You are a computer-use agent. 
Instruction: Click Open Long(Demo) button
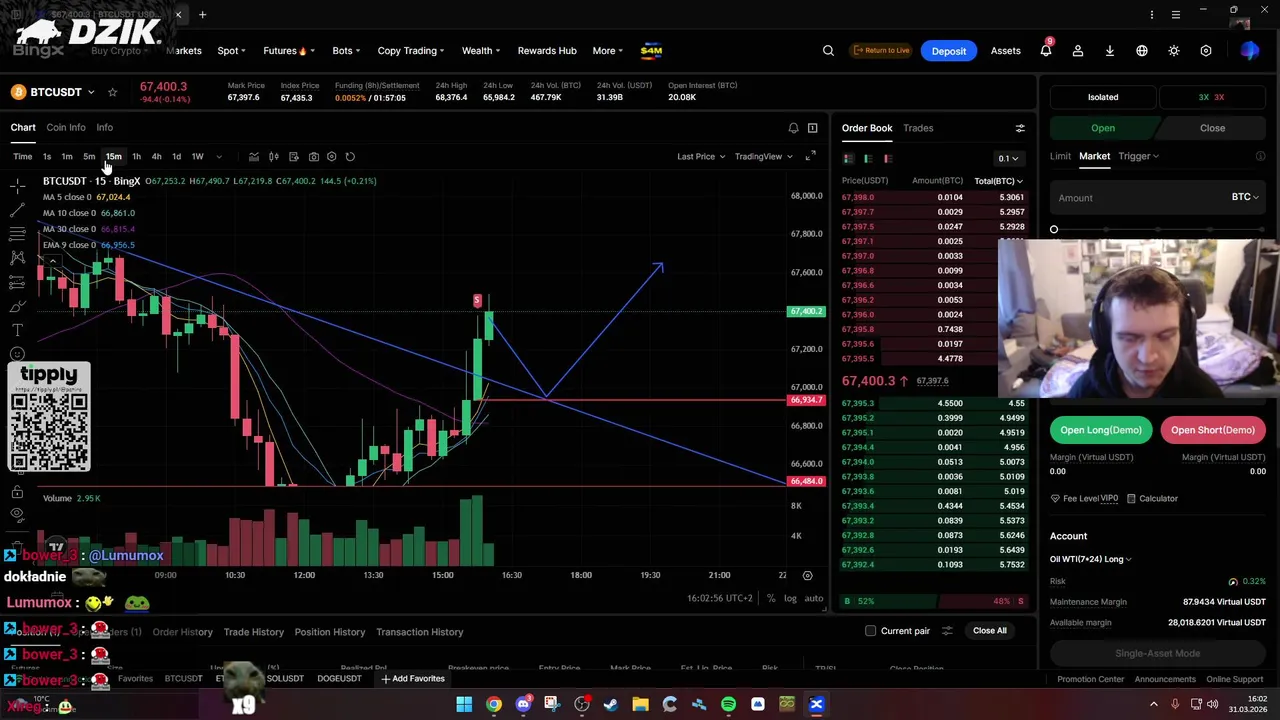(x=1101, y=430)
